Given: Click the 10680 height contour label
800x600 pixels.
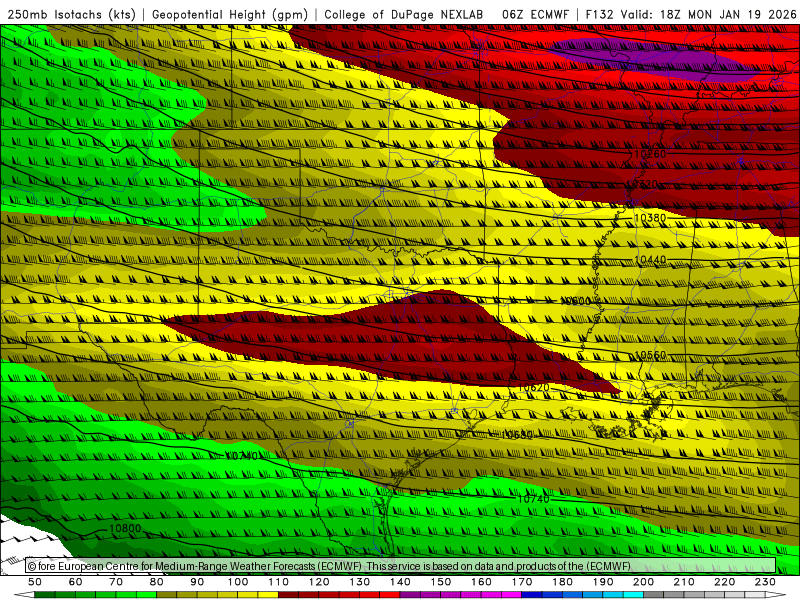Looking at the screenshot, I should click(x=517, y=435).
